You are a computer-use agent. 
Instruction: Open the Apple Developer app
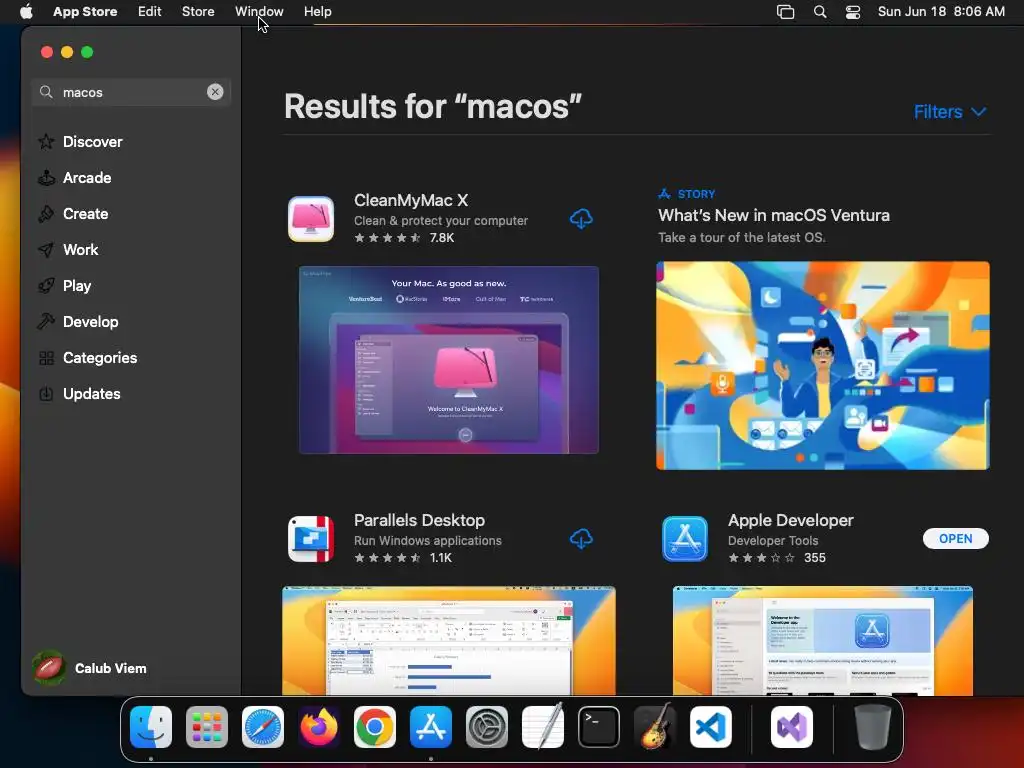955,538
